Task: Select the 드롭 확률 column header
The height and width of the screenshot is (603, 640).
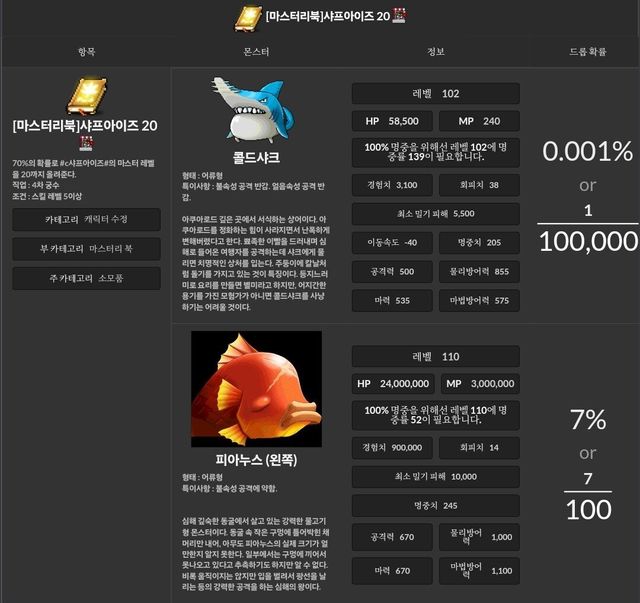Action: click(587, 51)
